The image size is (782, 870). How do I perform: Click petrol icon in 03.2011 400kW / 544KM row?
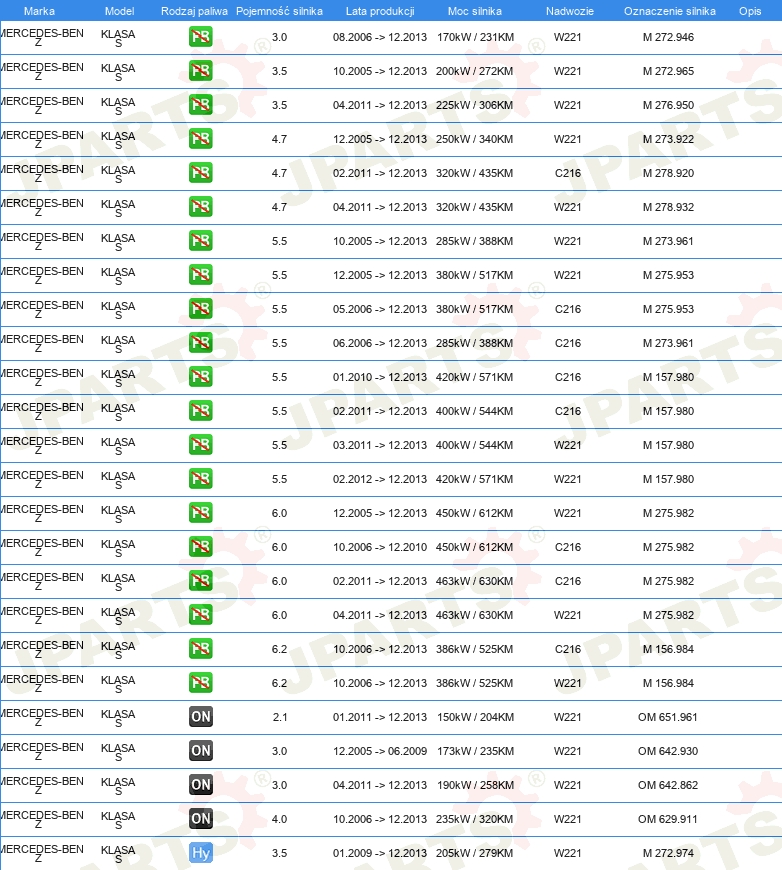200,445
